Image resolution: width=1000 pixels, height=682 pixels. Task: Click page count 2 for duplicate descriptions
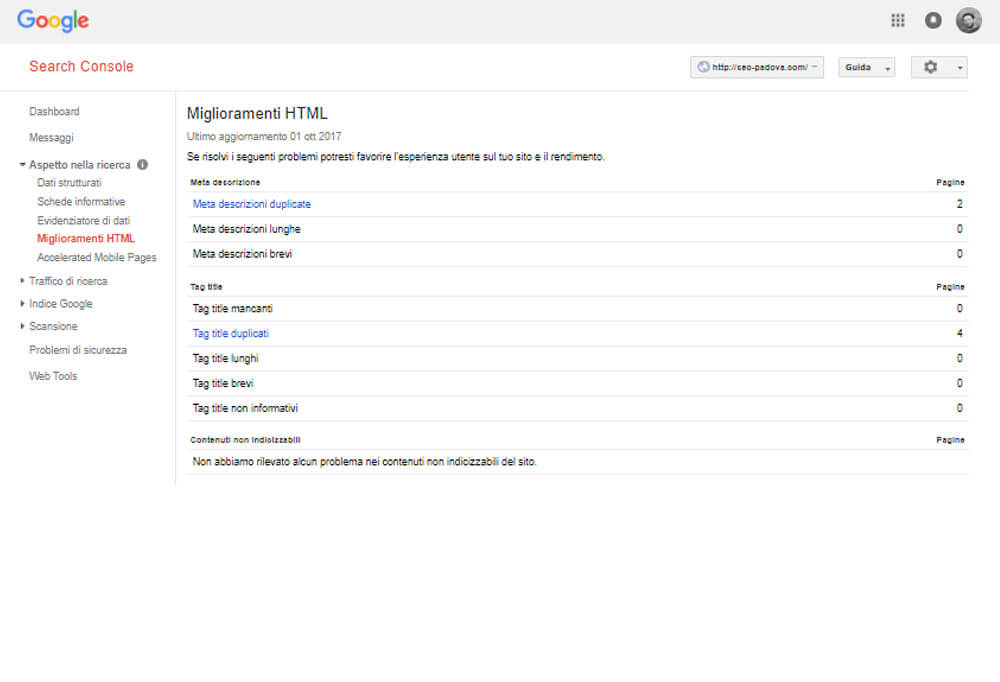[x=959, y=204]
